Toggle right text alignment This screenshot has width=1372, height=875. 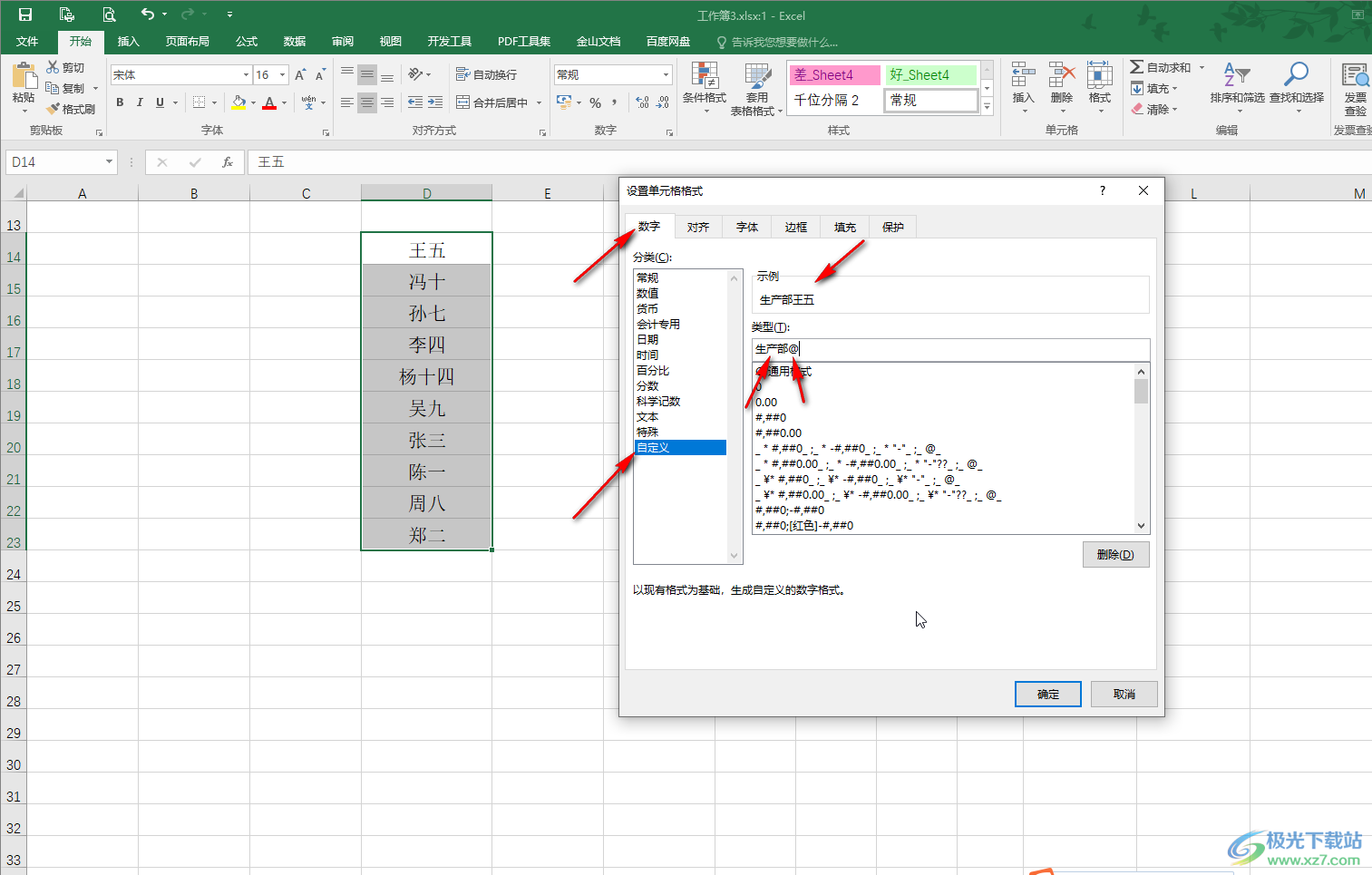click(x=387, y=102)
